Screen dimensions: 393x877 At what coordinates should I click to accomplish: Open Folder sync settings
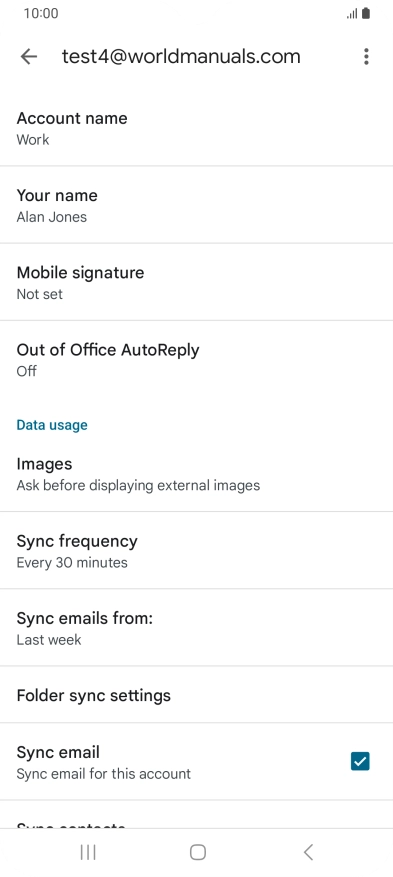[196, 695]
